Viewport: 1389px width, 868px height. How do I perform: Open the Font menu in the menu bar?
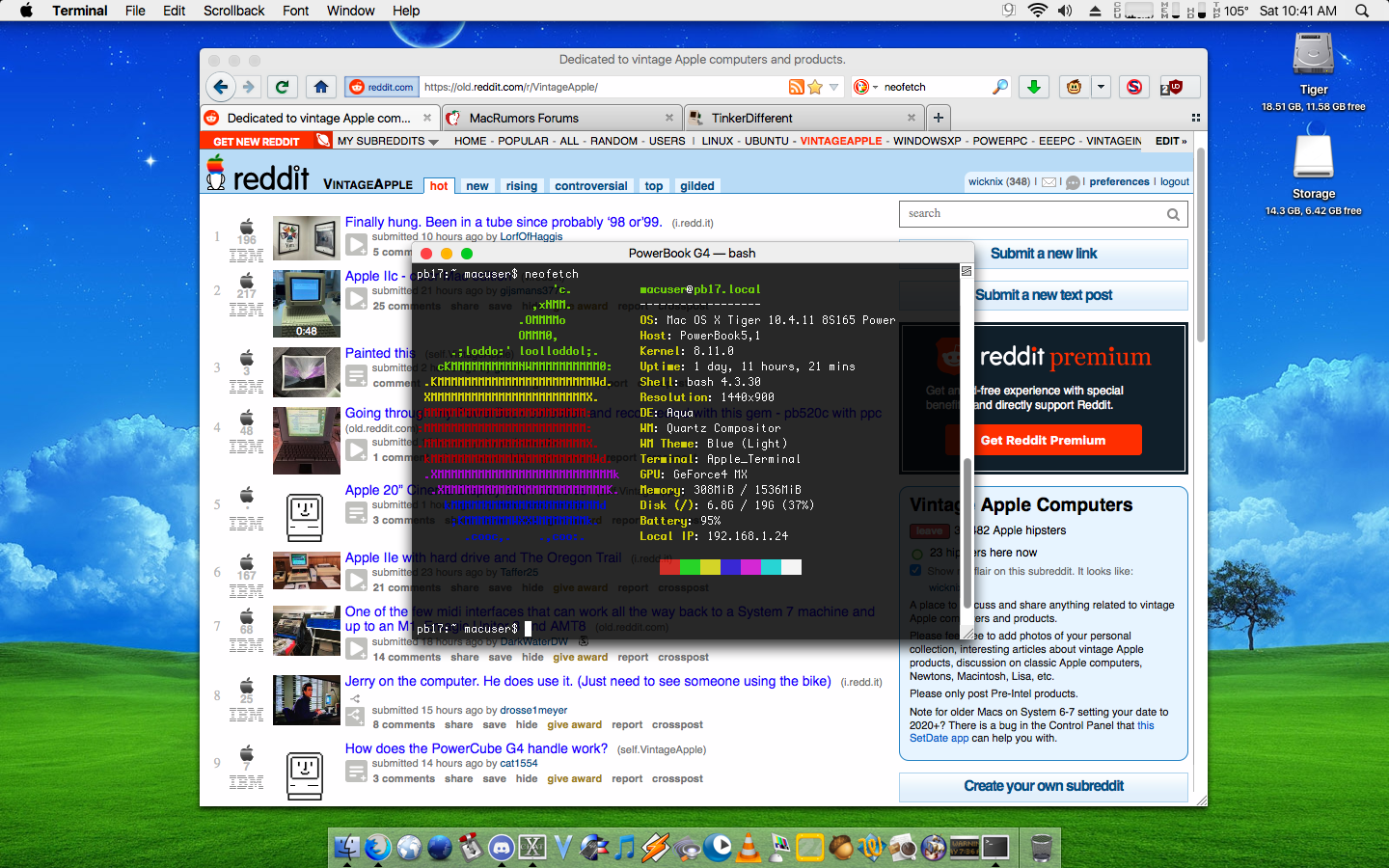click(x=296, y=11)
